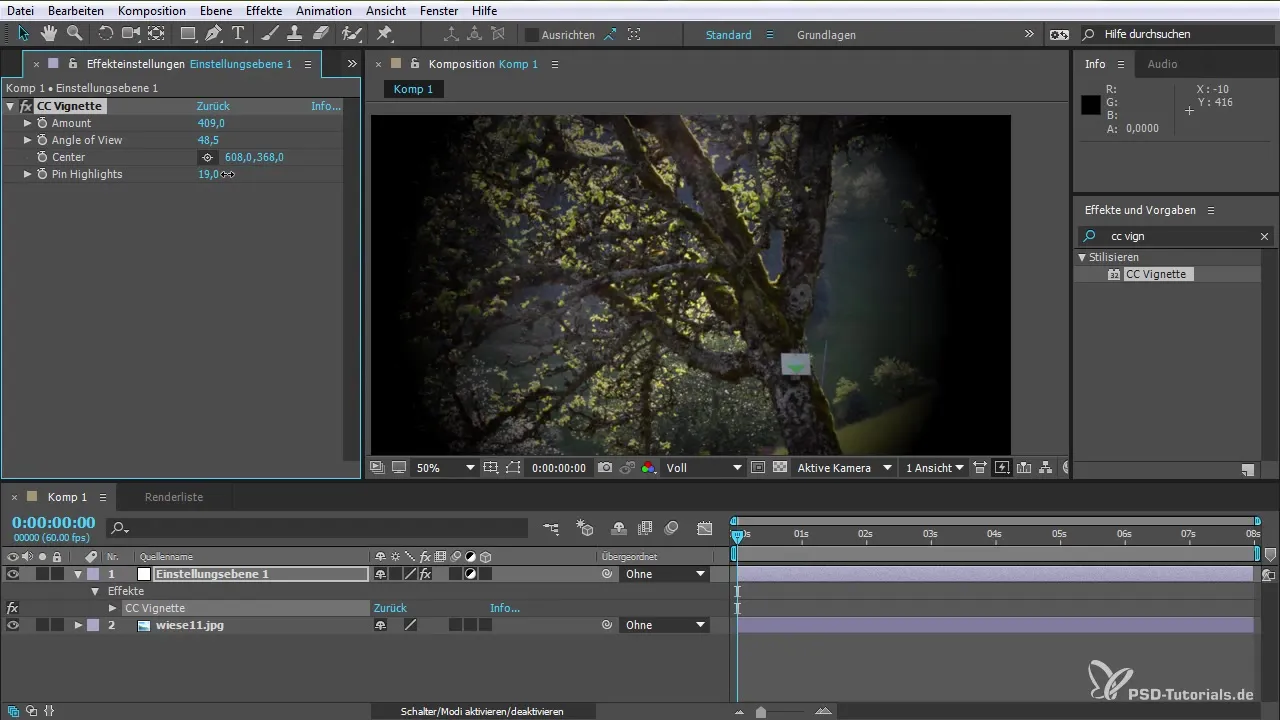This screenshot has height=720, width=1280.
Task: Open the Ohne parent dropdown for Einstellungsebene 1
Action: [x=665, y=574]
